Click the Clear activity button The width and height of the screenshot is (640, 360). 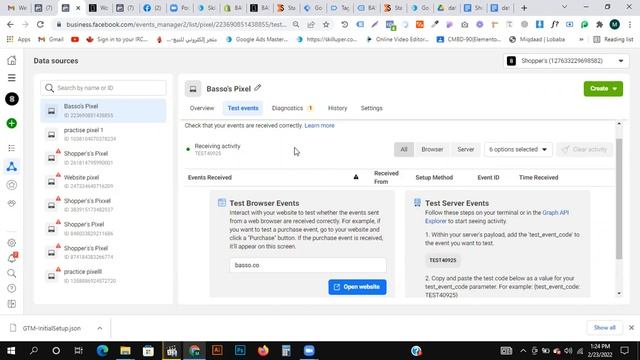click(x=584, y=149)
